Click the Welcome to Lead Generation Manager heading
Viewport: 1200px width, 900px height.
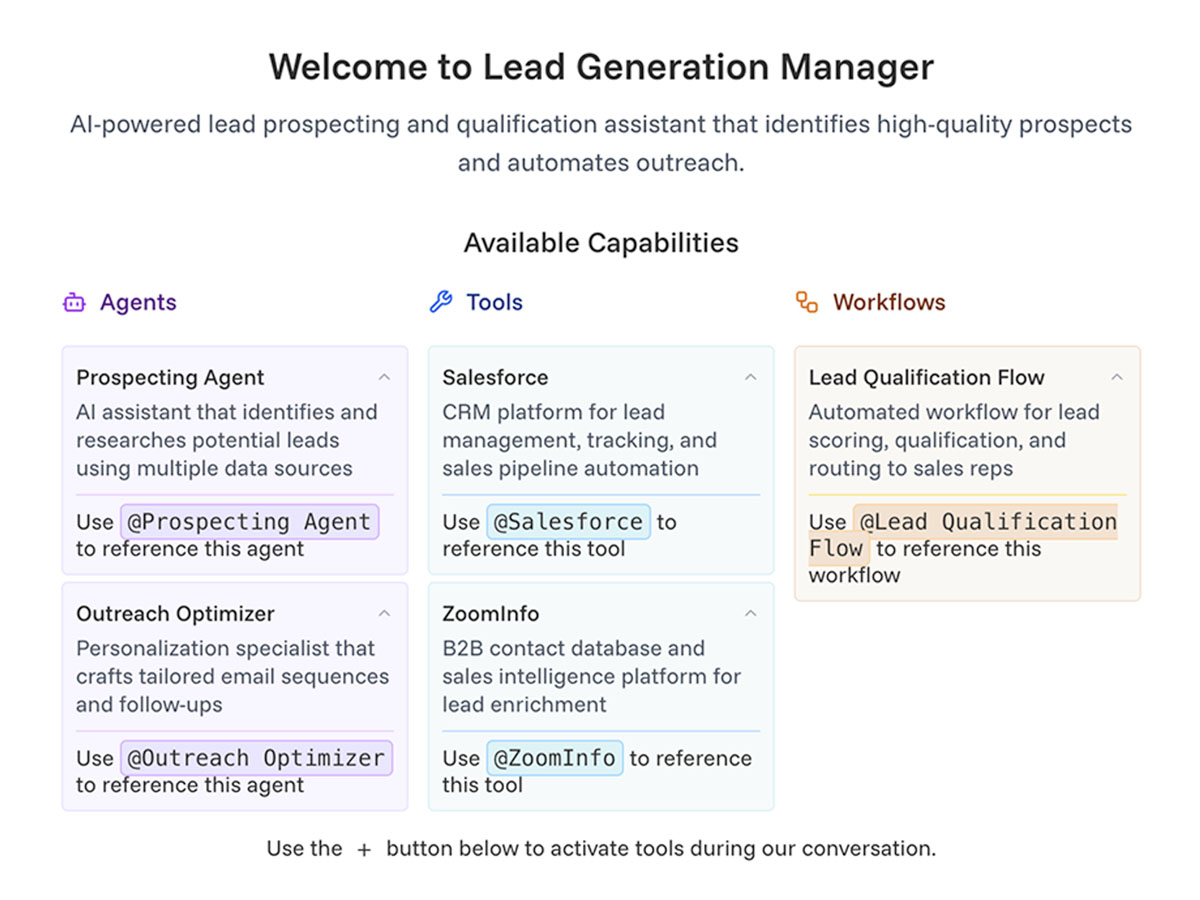pos(601,67)
